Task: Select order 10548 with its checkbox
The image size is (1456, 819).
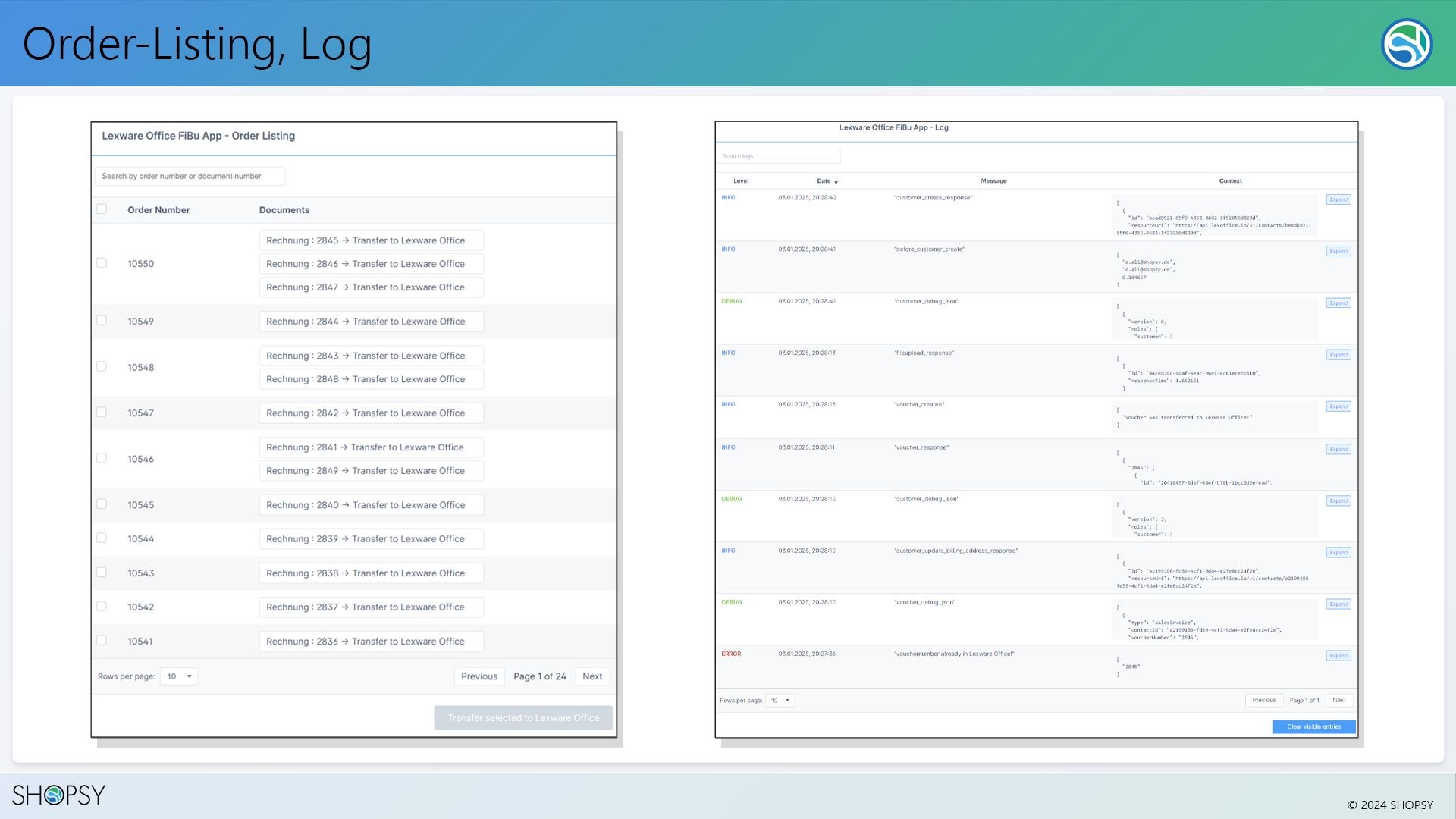Action: point(102,366)
